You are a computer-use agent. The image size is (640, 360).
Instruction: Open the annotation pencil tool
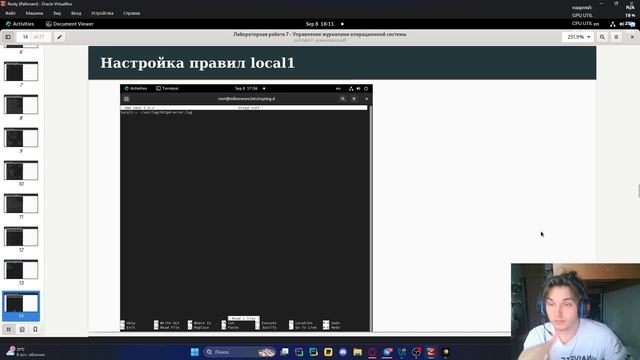60,37
